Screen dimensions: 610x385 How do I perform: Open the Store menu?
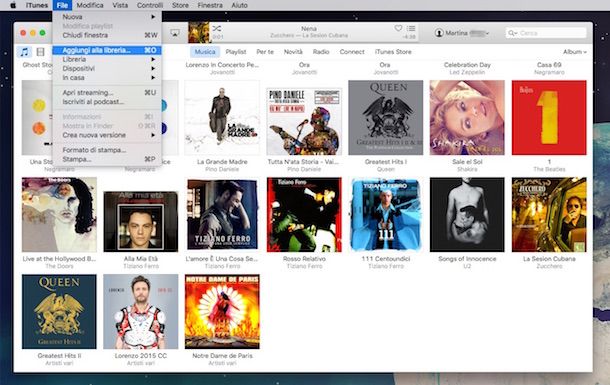click(180, 5)
